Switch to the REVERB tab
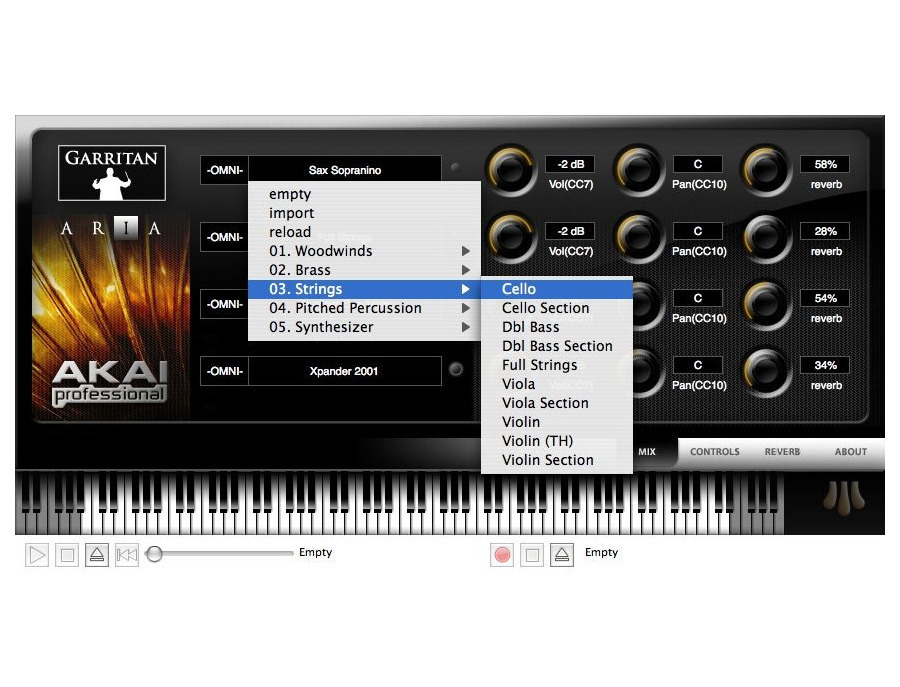900x687 pixels. coord(782,452)
